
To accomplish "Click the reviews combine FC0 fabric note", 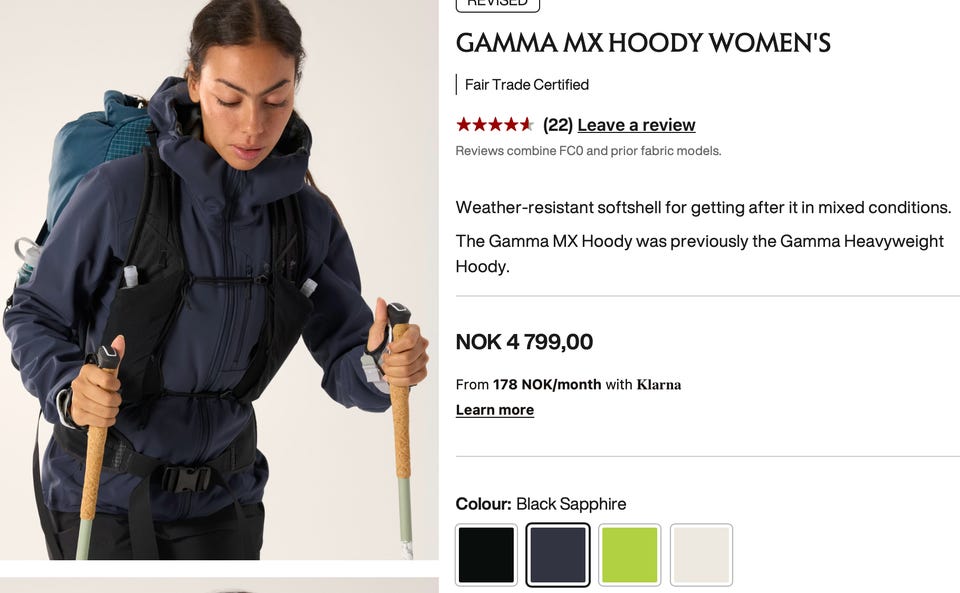I will point(588,151).
